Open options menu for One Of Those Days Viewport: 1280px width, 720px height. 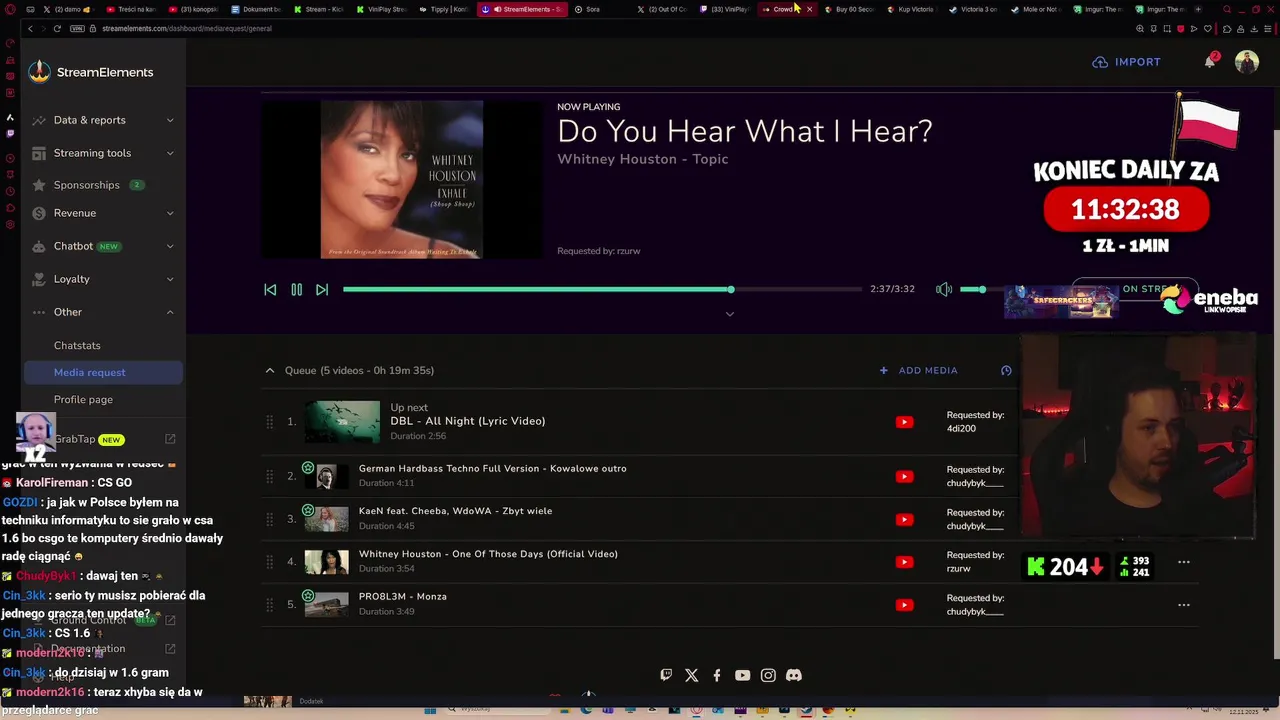(1184, 562)
